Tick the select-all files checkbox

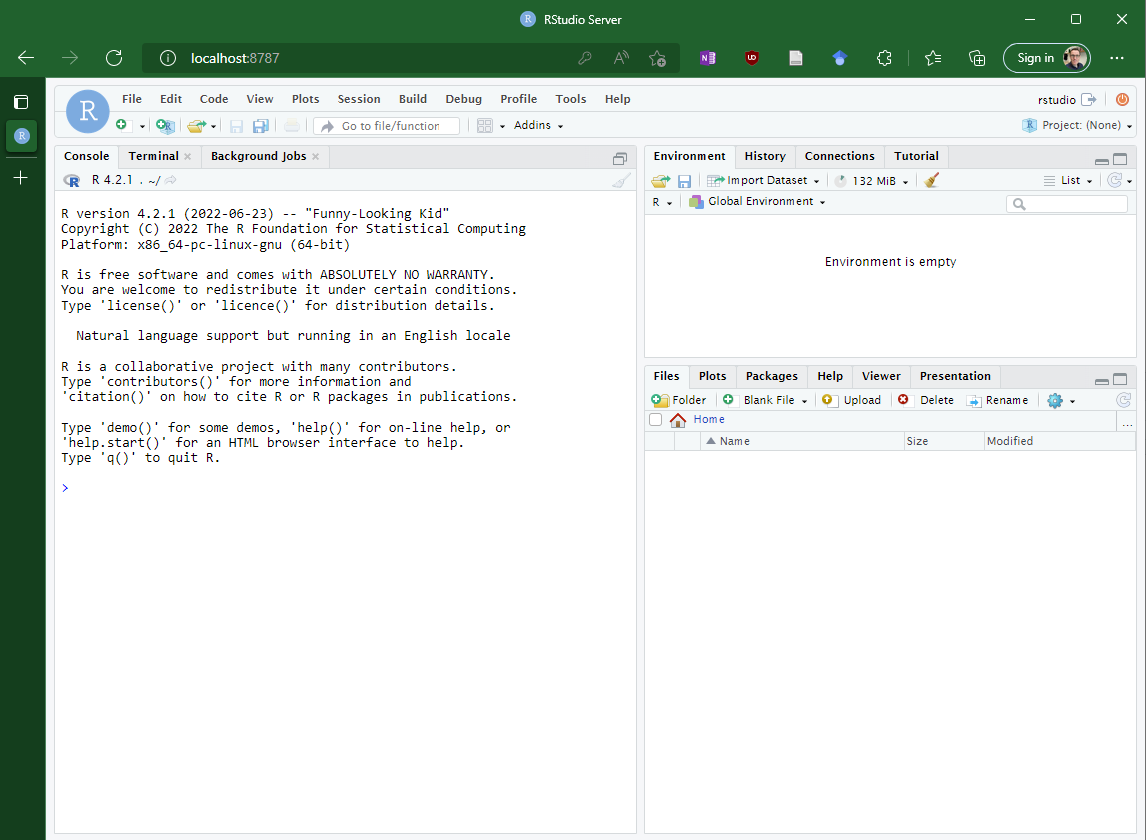(656, 420)
